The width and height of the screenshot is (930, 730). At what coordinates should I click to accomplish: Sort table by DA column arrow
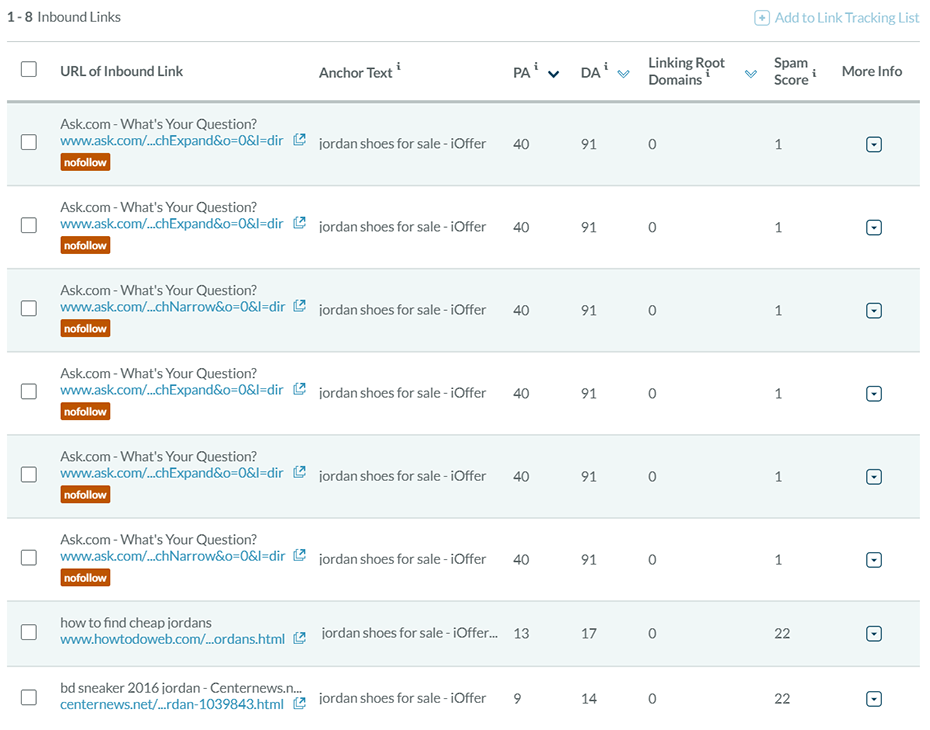623,74
